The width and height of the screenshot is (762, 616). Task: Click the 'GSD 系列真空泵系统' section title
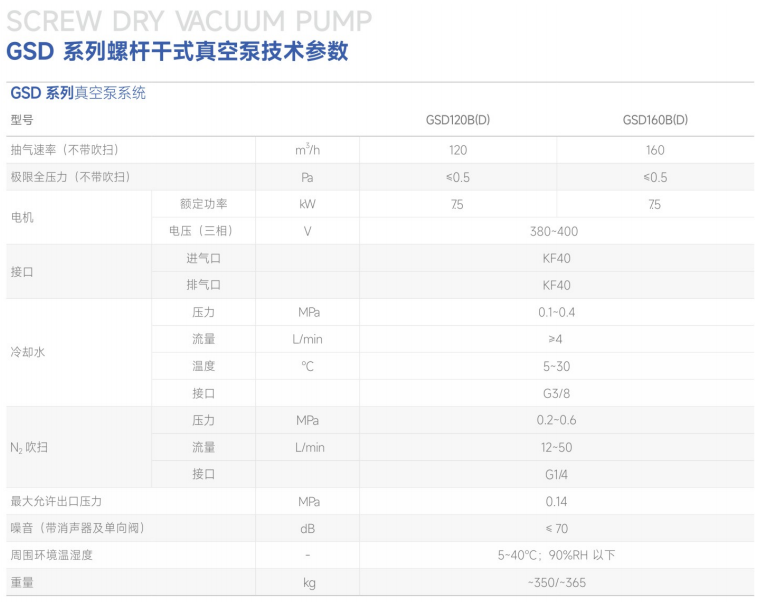(x=78, y=93)
